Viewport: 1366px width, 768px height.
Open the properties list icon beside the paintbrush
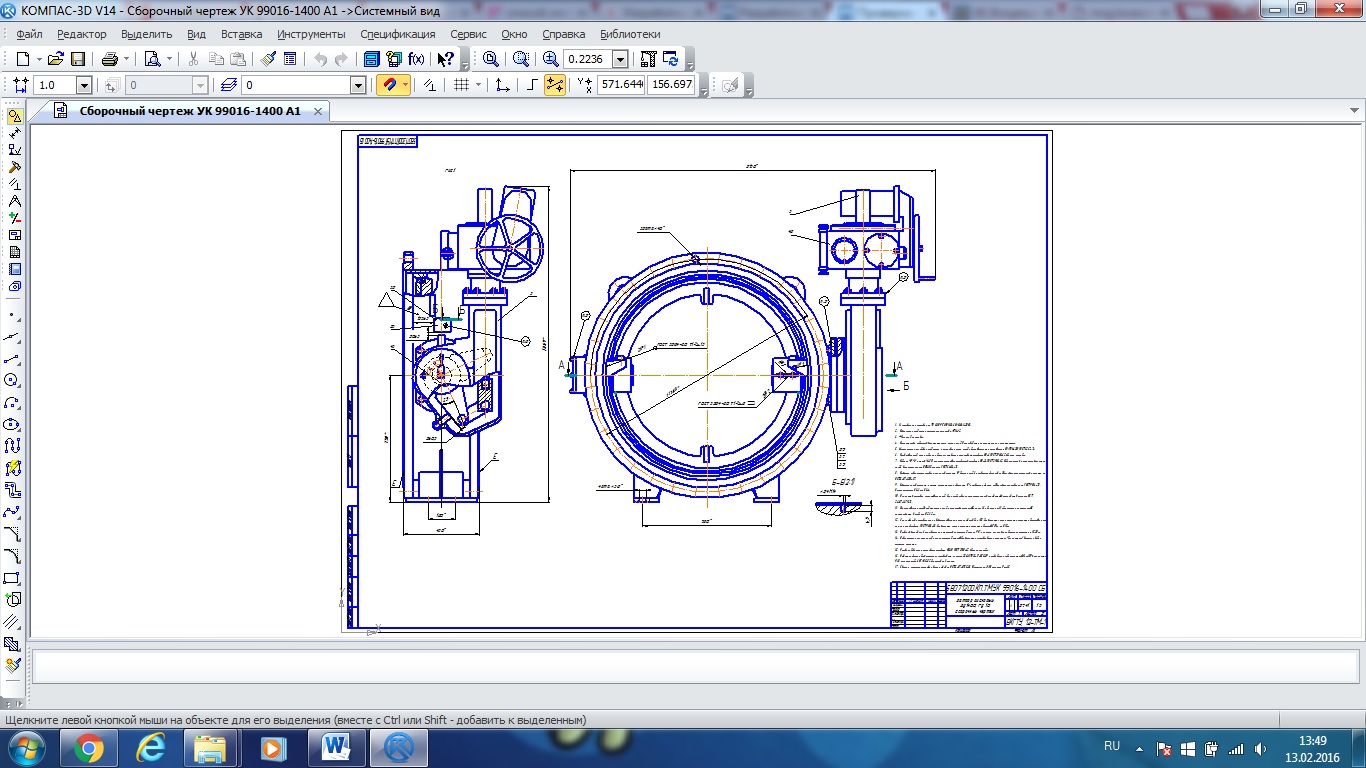tap(290, 59)
